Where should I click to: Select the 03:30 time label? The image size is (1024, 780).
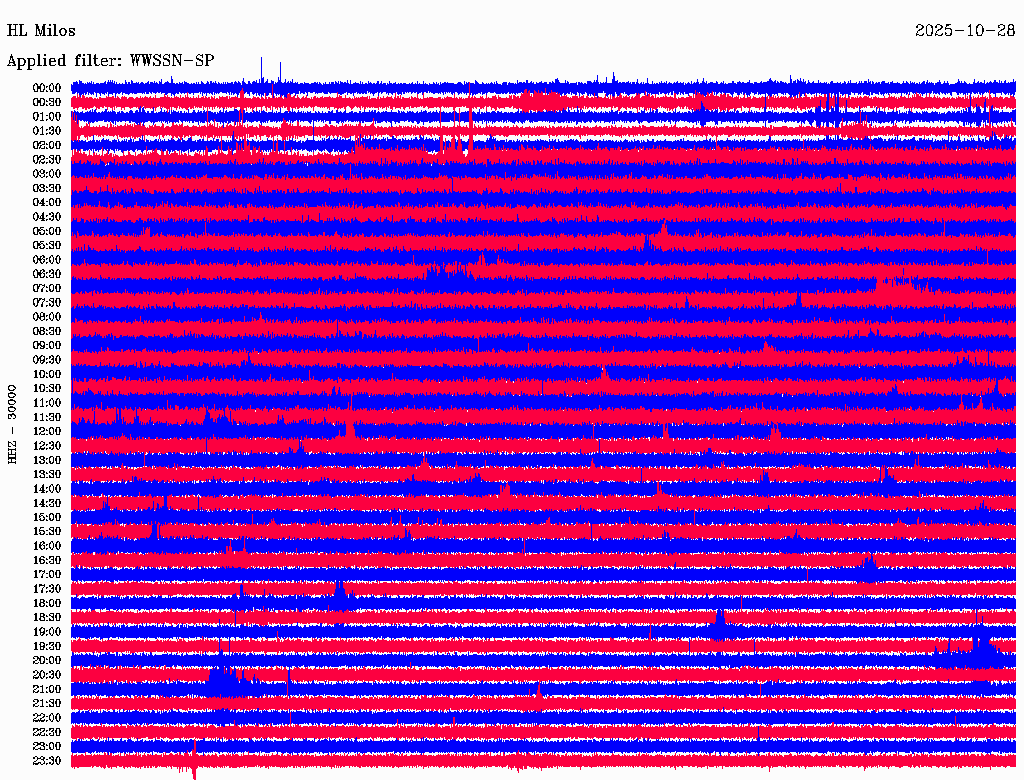(47, 188)
